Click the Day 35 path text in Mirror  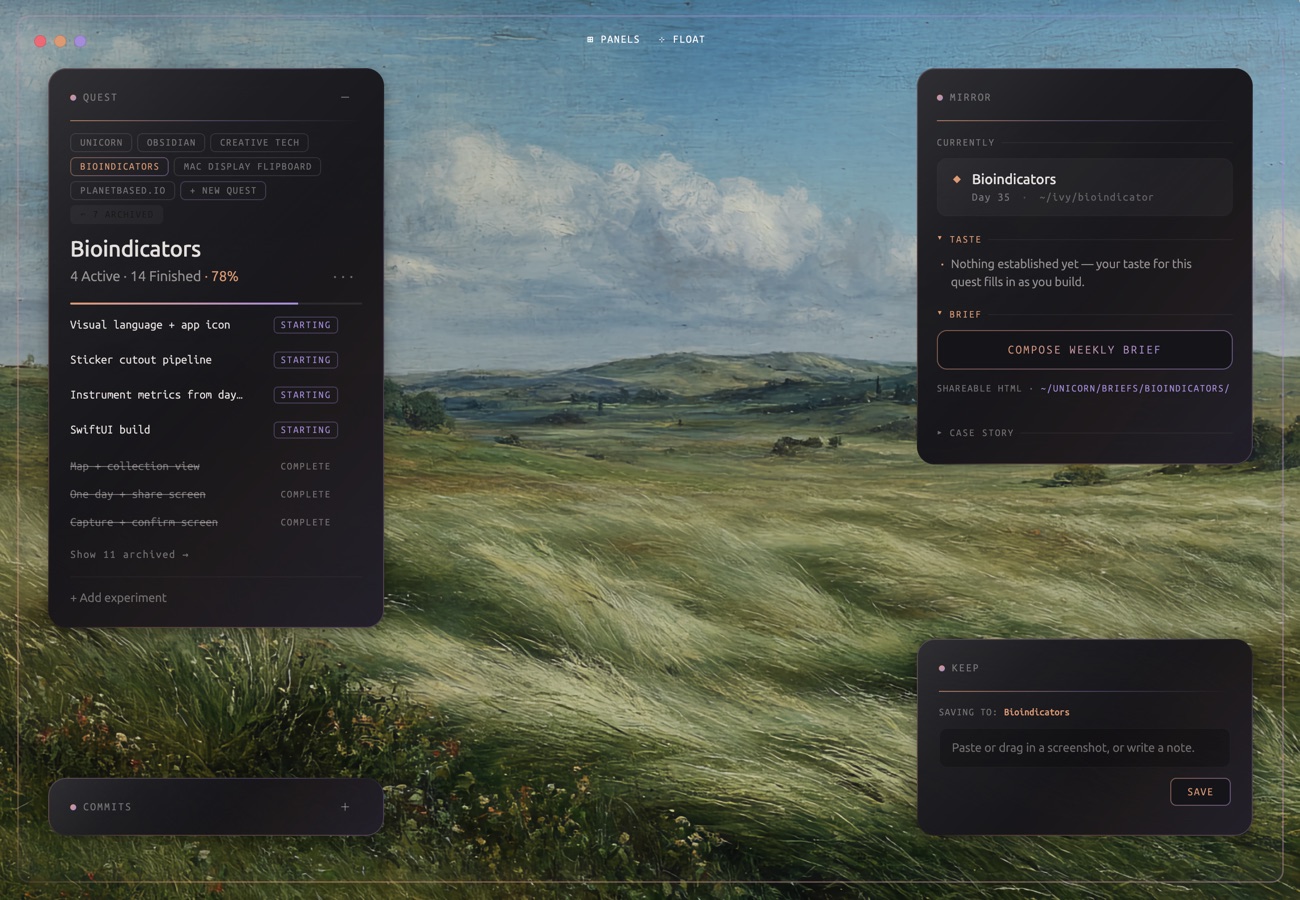1062,198
